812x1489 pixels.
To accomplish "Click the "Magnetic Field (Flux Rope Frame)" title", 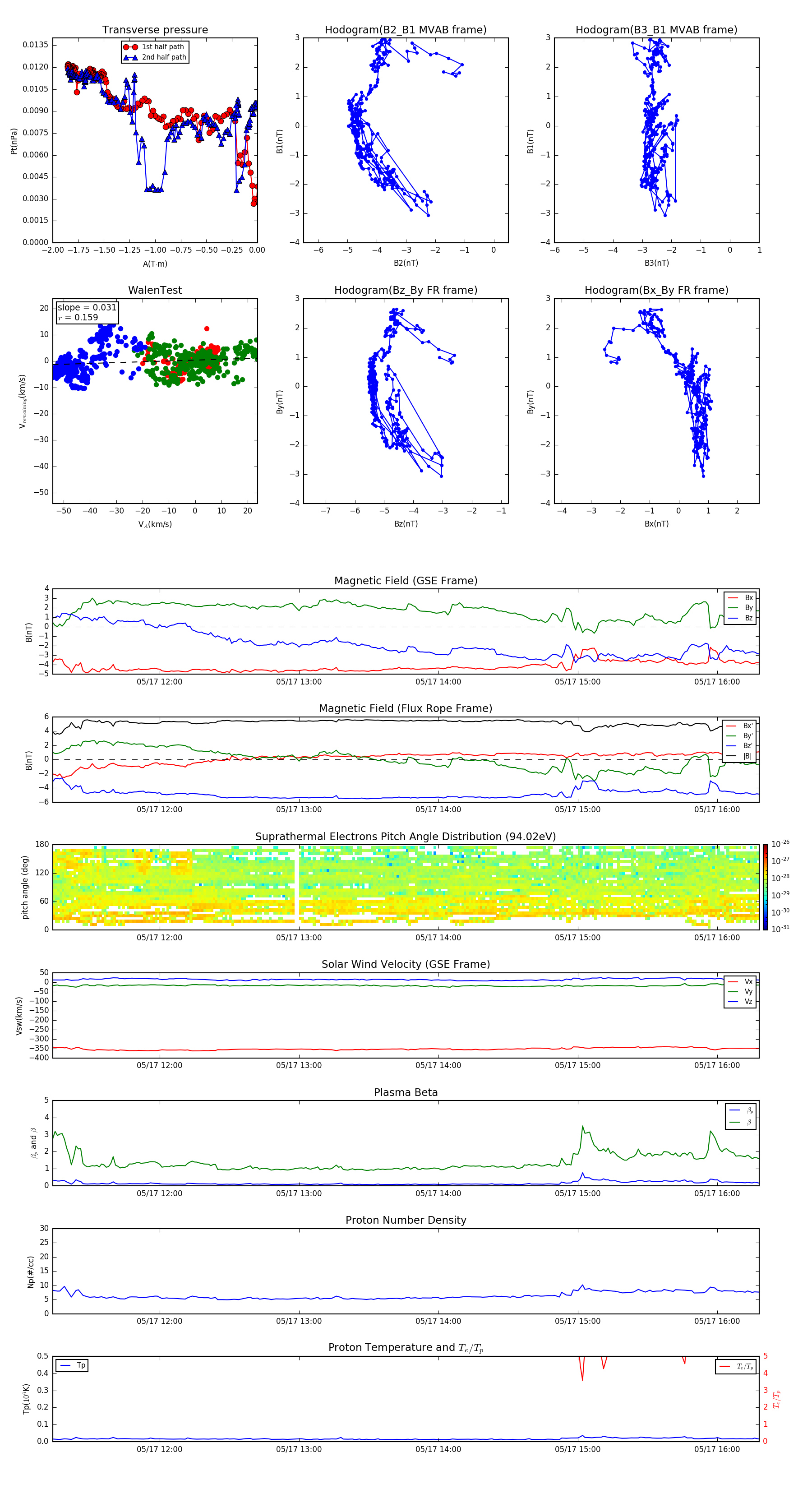I will 406,709.
